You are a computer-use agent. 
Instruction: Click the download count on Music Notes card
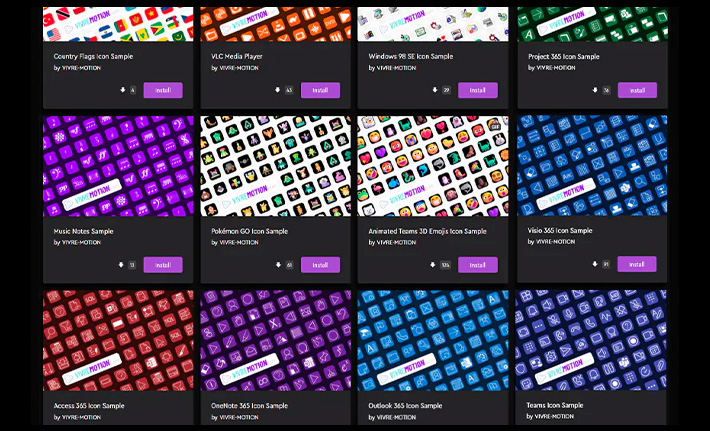point(132,265)
